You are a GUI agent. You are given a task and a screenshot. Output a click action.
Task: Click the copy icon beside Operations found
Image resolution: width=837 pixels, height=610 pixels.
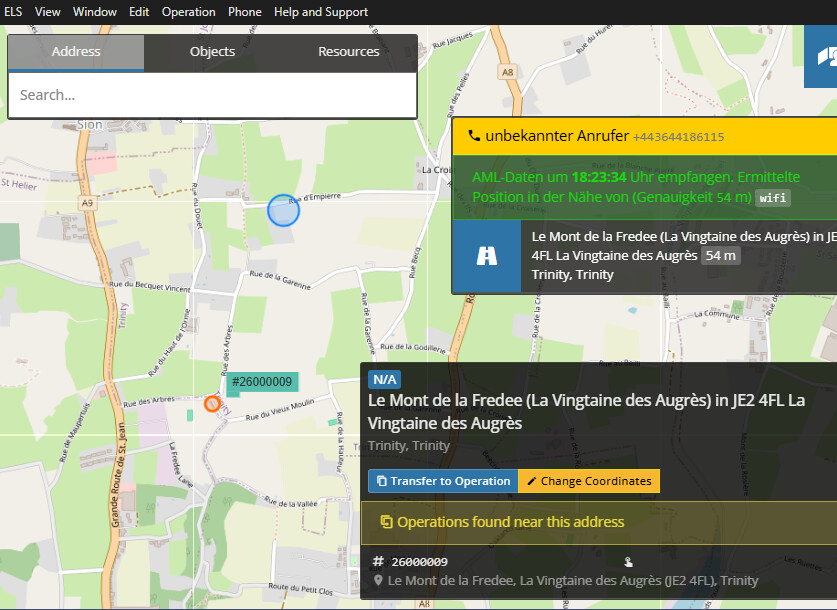pos(386,522)
